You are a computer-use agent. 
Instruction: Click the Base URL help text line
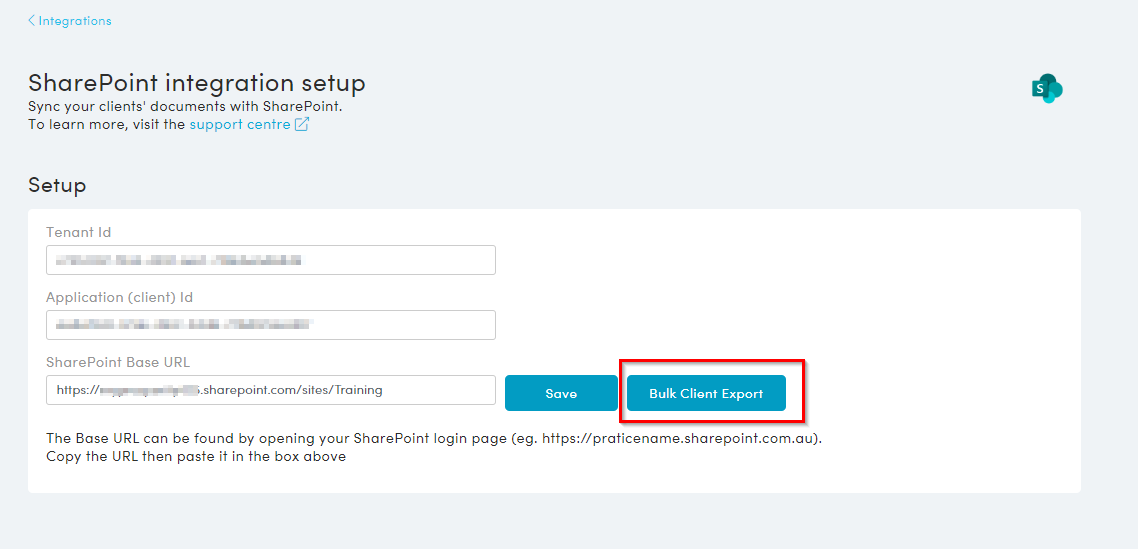pyautogui.click(x=434, y=439)
